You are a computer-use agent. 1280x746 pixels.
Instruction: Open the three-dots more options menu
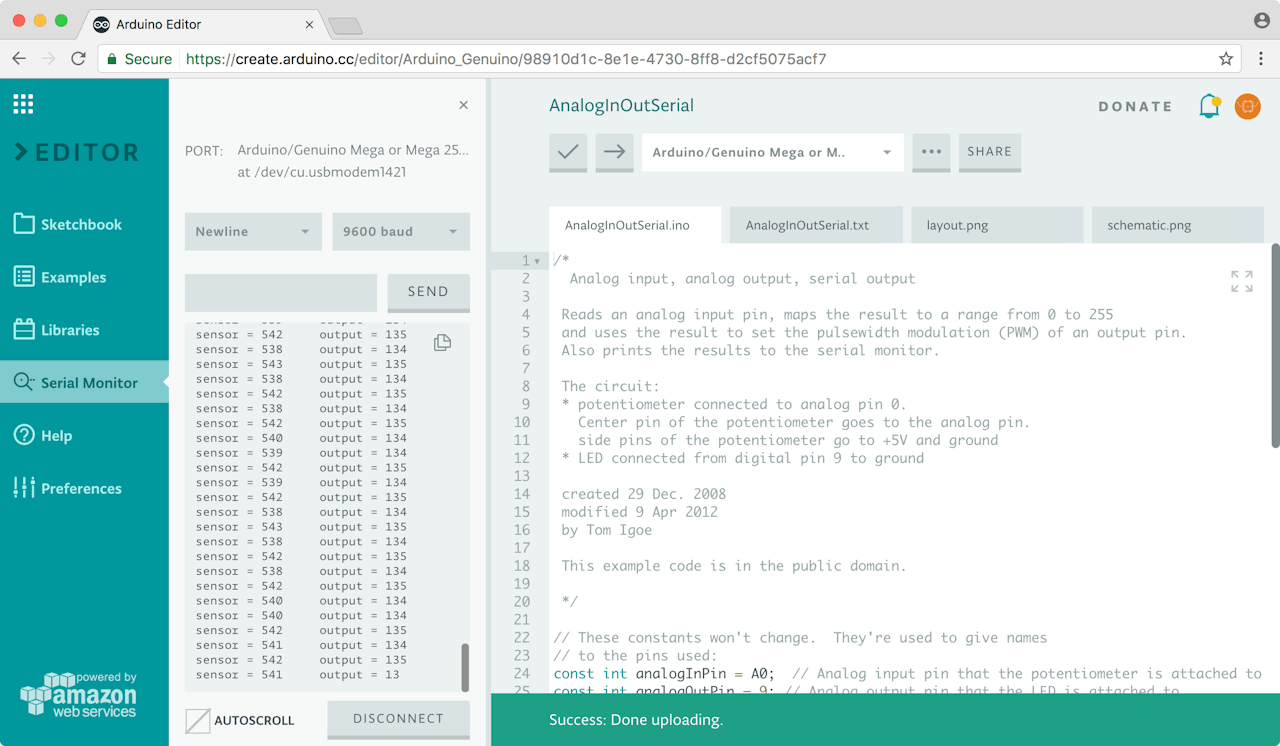[x=931, y=152]
